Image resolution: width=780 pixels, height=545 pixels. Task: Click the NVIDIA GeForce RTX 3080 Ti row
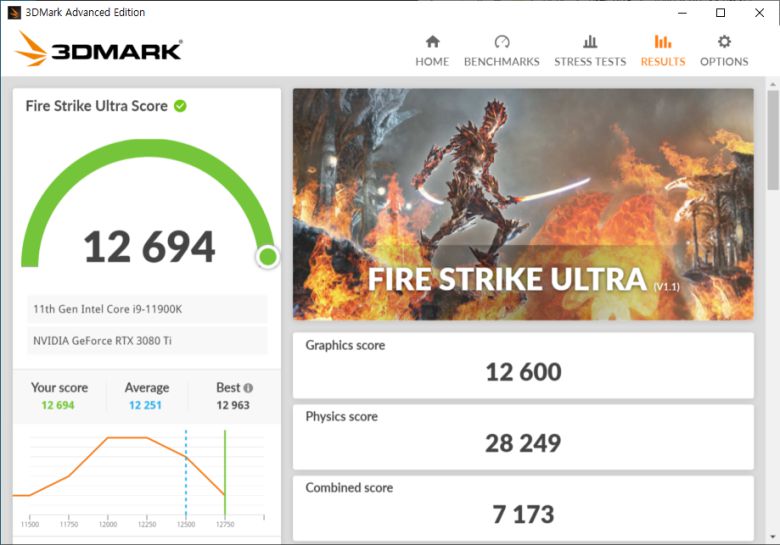(147, 341)
